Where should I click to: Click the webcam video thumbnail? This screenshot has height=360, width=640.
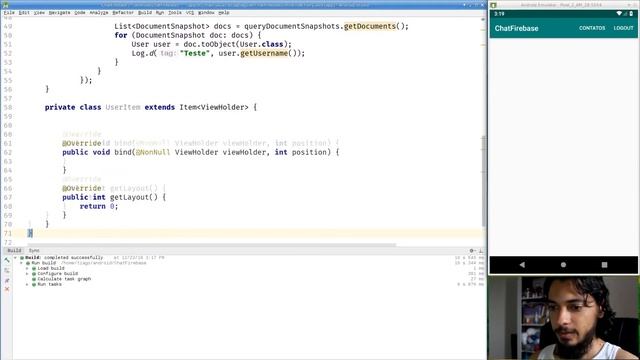coord(564,318)
